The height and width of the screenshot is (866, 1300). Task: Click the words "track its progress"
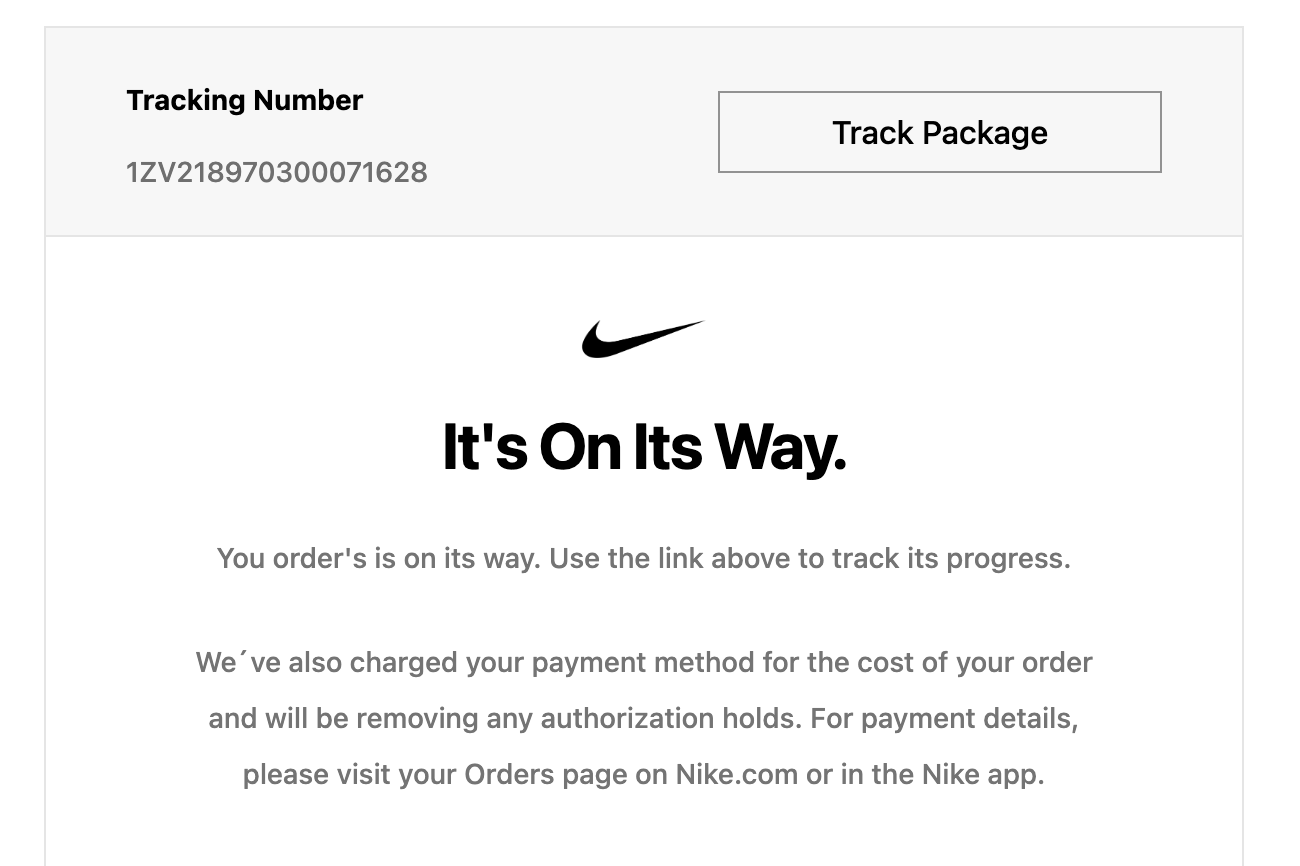point(950,558)
